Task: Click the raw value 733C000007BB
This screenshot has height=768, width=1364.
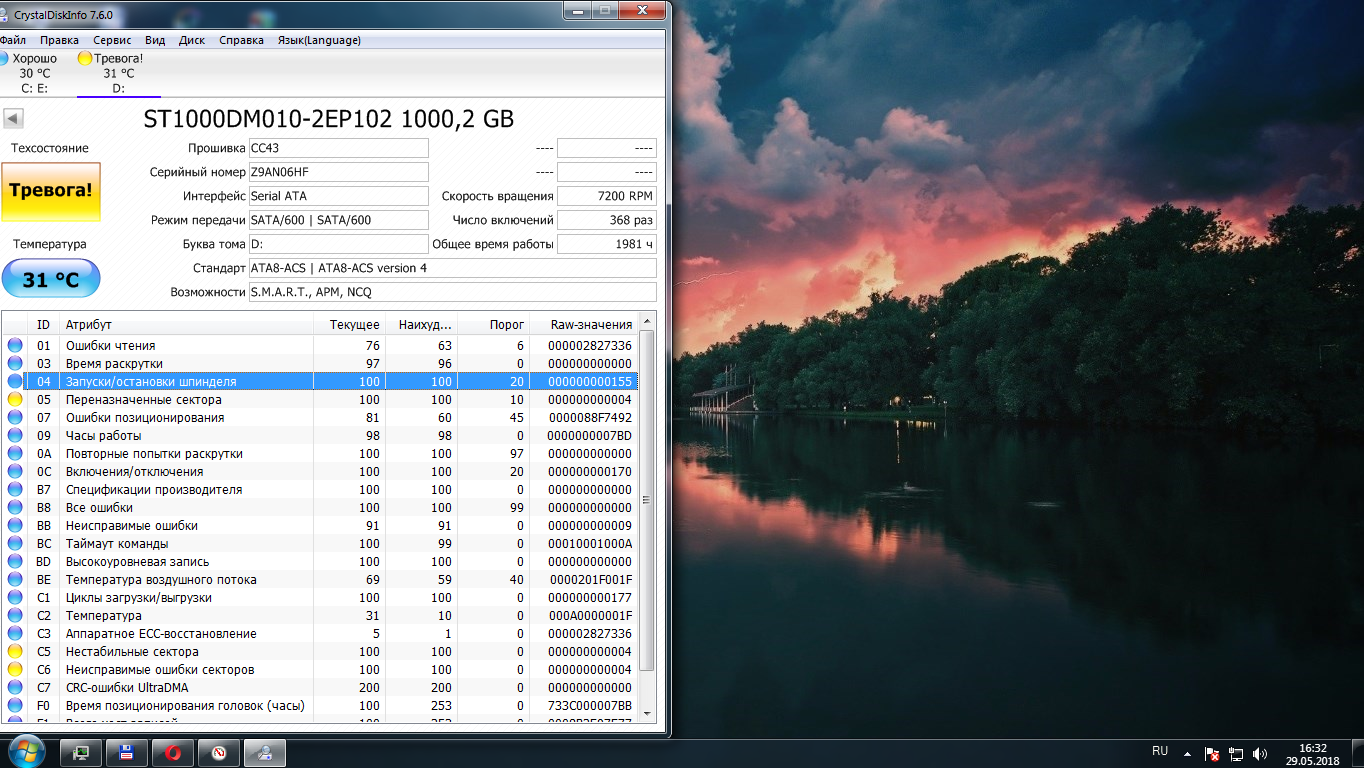Action: [x=590, y=706]
